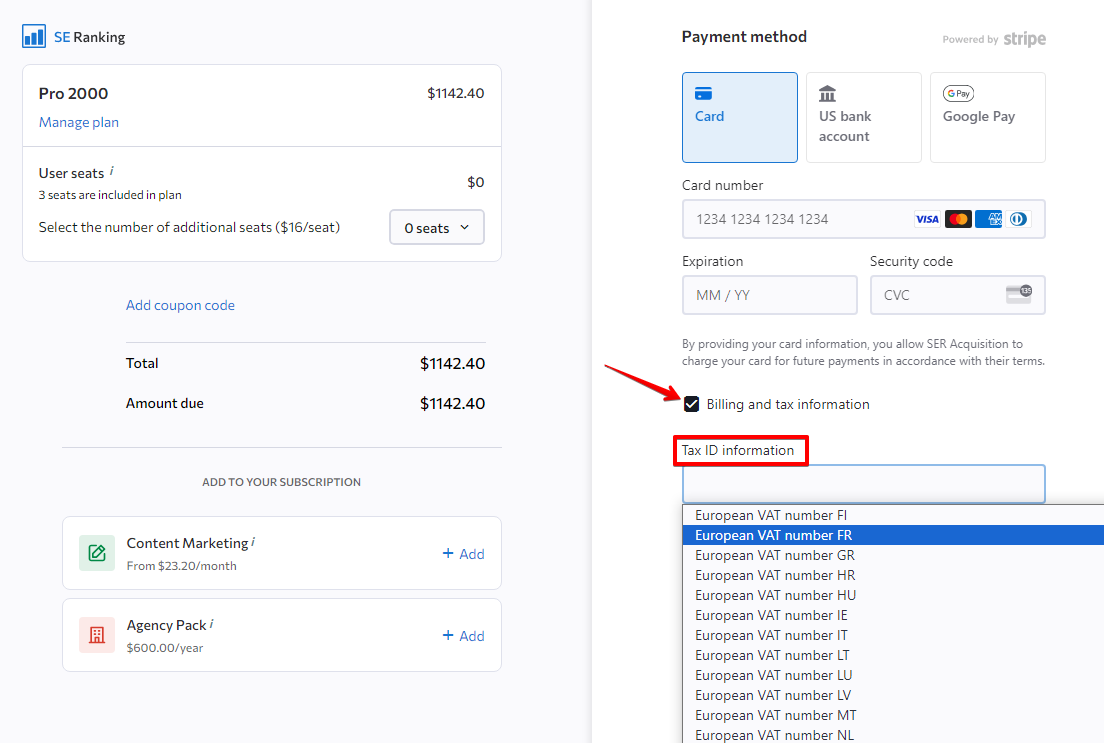Viewport: 1104px width, 743px height.
Task: Click Add coupon code link
Action: click(180, 305)
